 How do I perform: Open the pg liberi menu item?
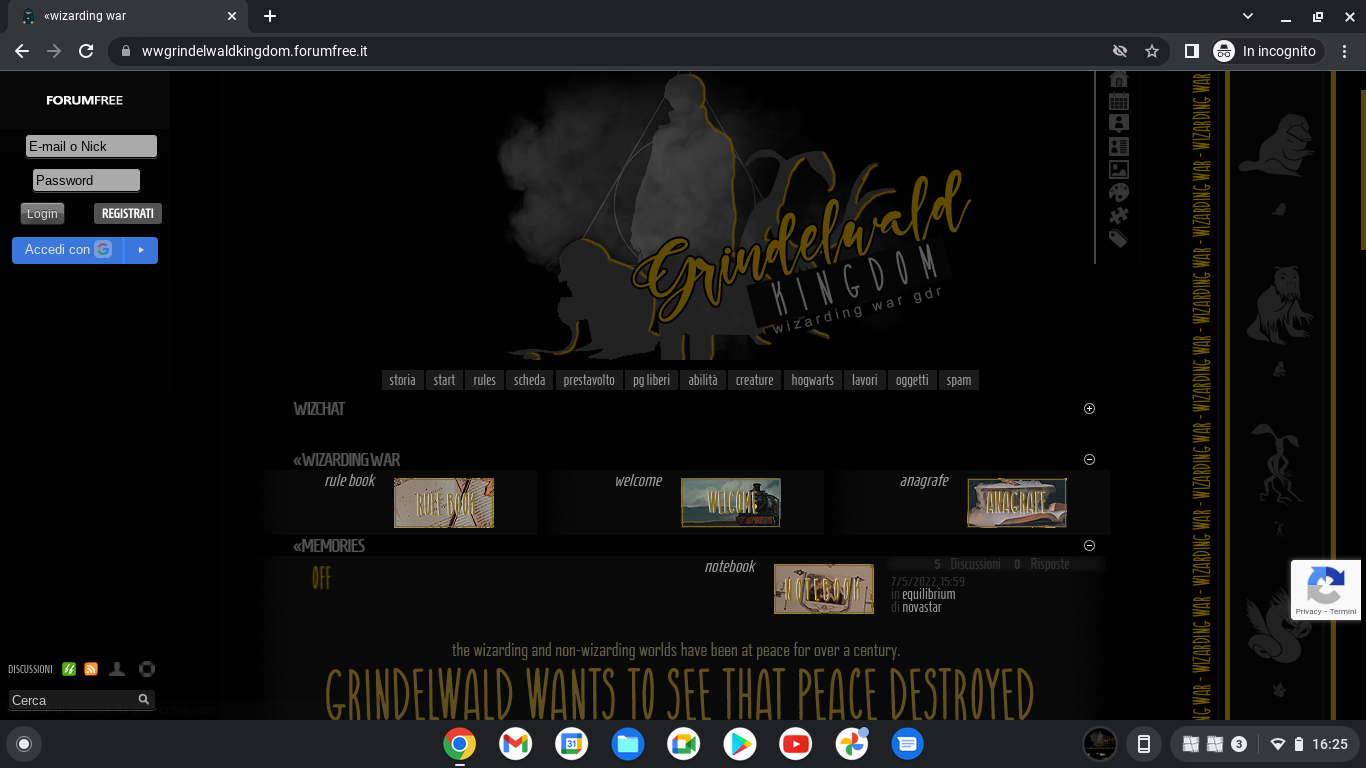click(651, 380)
